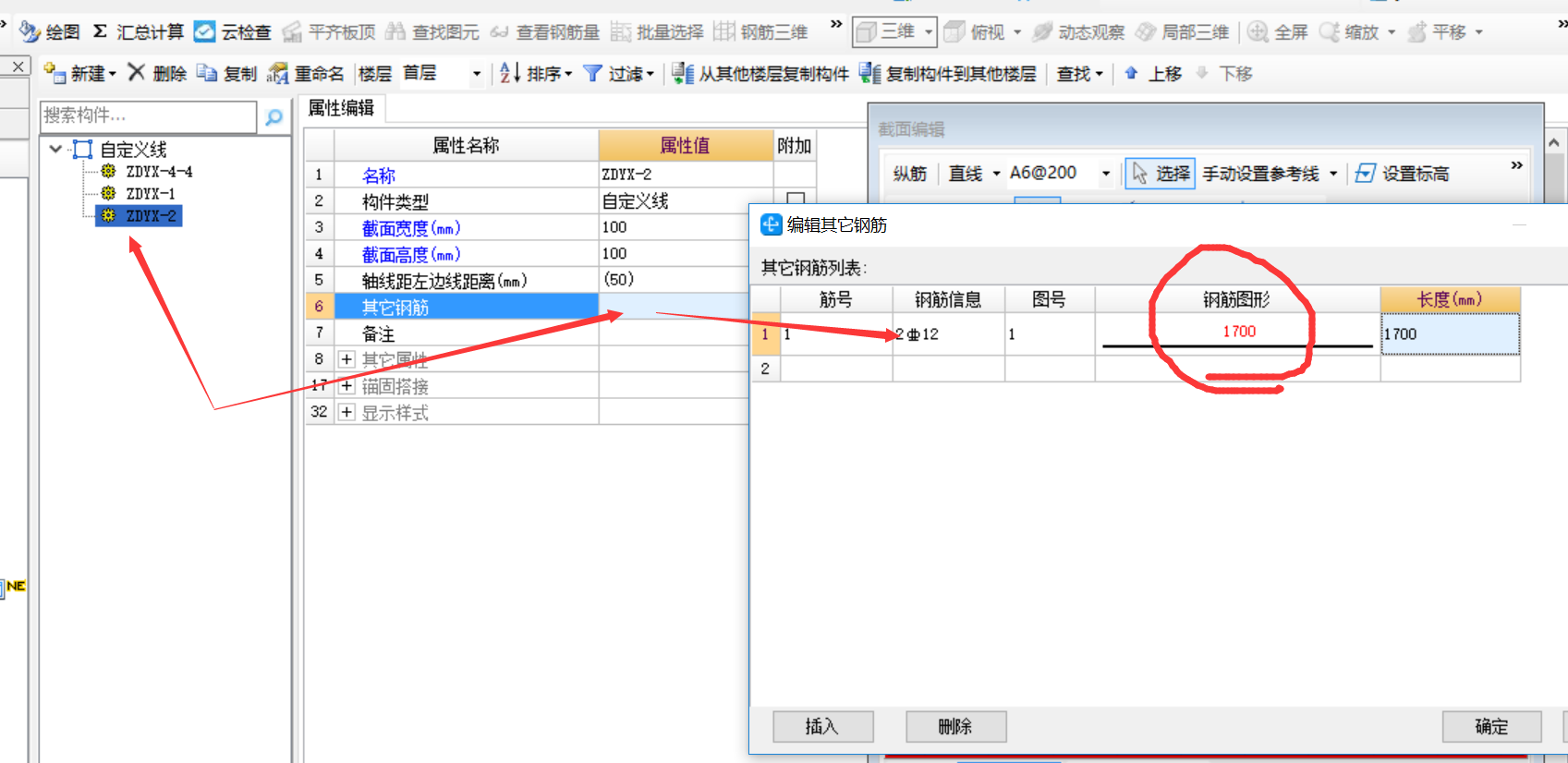The height and width of the screenshot is (763, 1568).
Task: Click 属性值 column header
Action: click(x=686, y=145)
